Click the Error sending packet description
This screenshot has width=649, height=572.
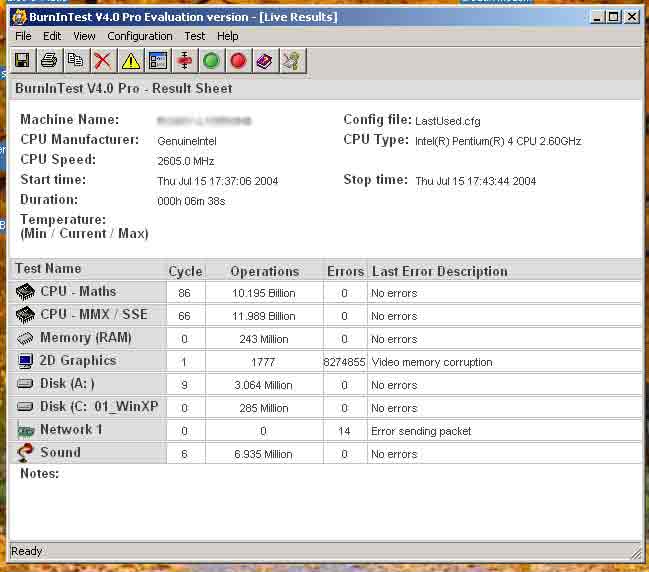tap(421, 431)
